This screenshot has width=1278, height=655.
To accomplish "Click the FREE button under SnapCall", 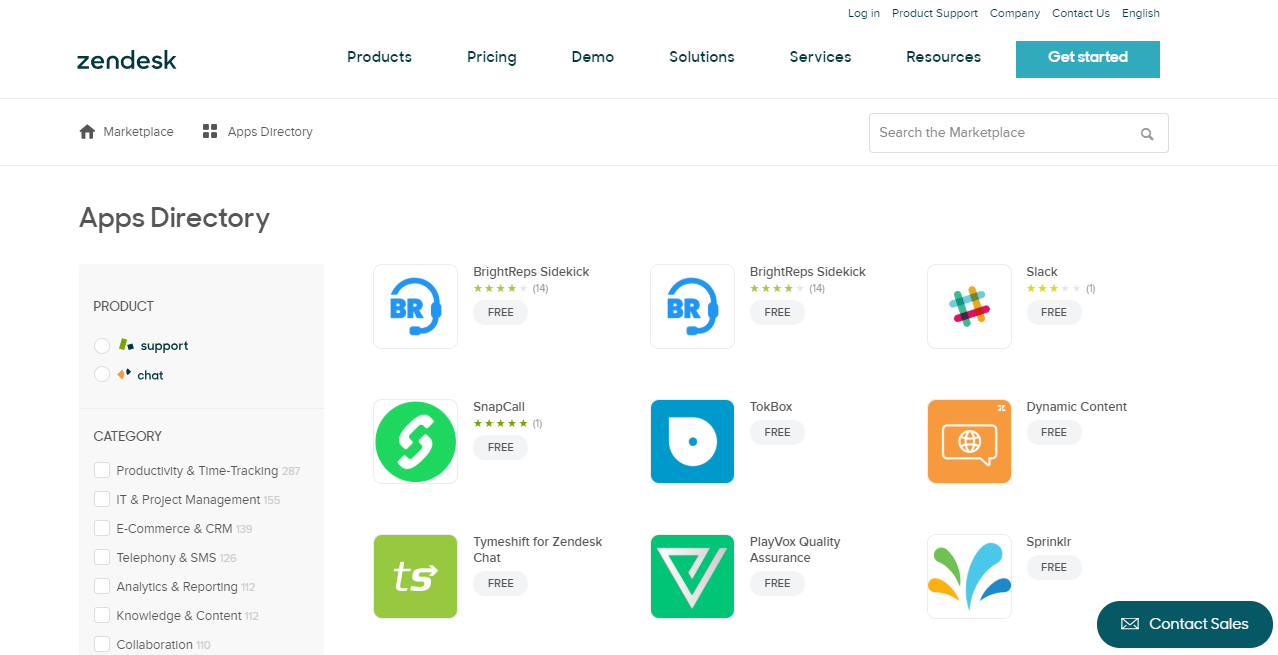I will point(501,447).
